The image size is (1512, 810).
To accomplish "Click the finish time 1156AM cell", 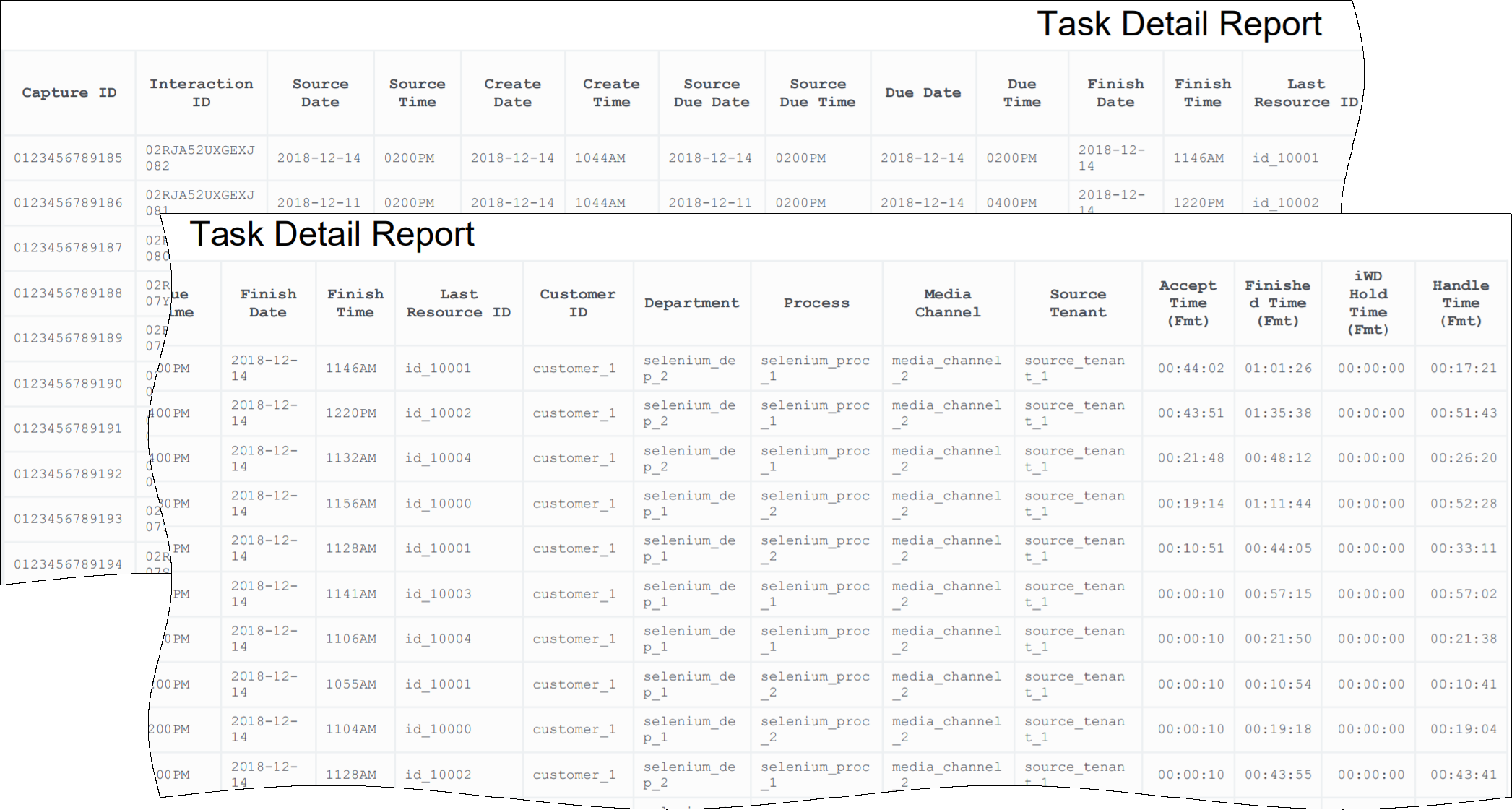I will pos(350,503).
